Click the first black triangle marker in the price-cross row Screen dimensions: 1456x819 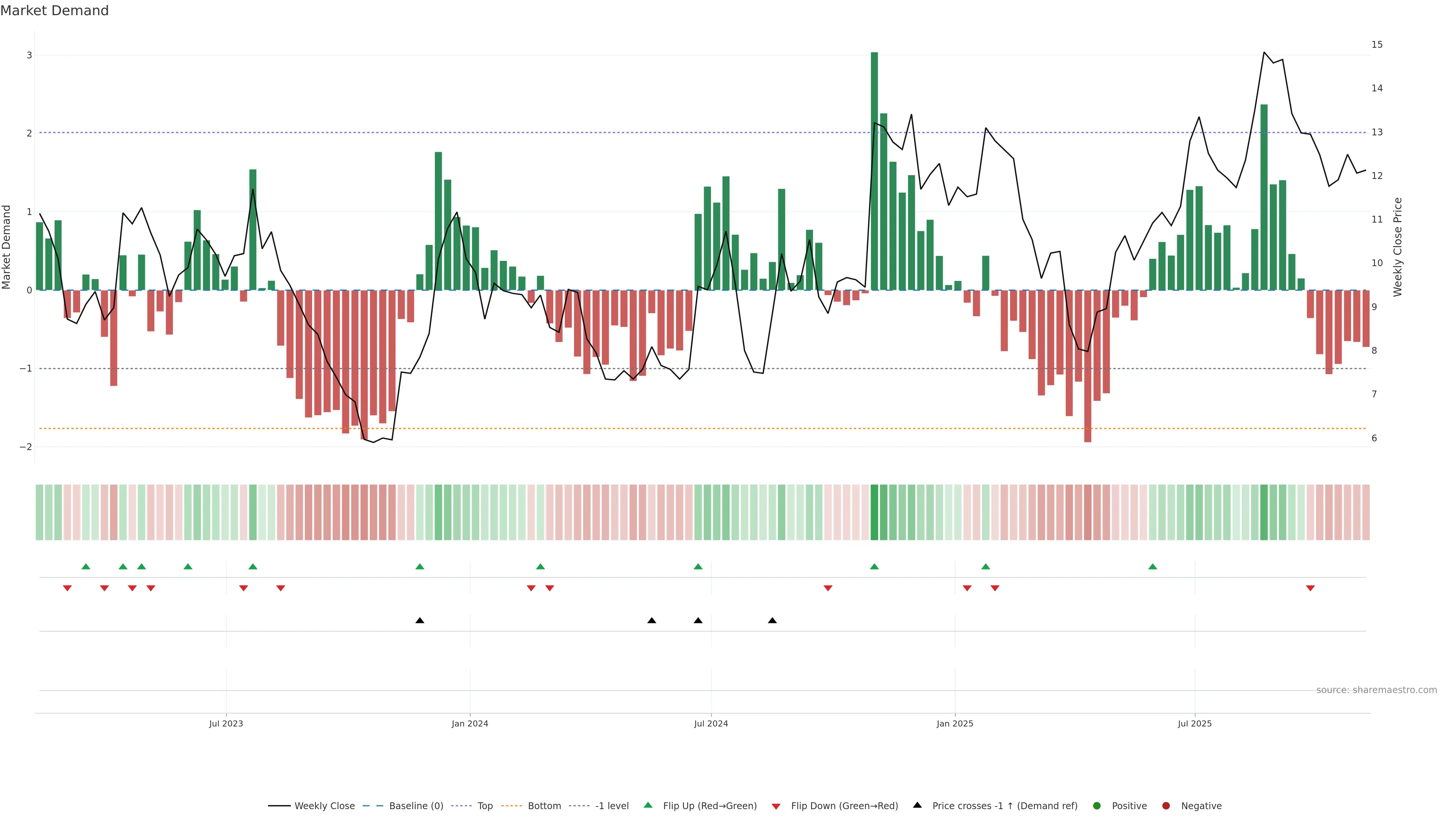click(x=419, y=621)
